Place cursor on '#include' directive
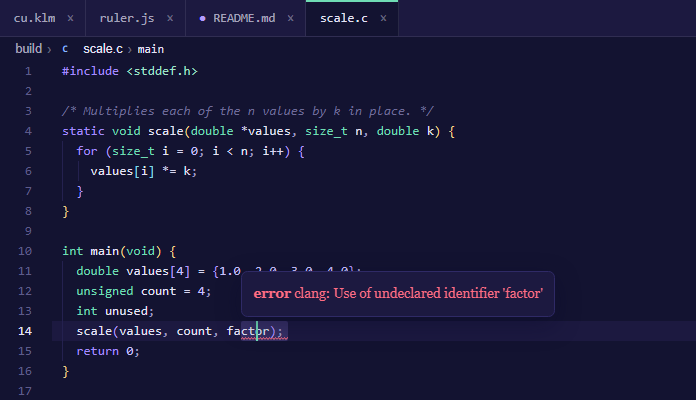 91,71
